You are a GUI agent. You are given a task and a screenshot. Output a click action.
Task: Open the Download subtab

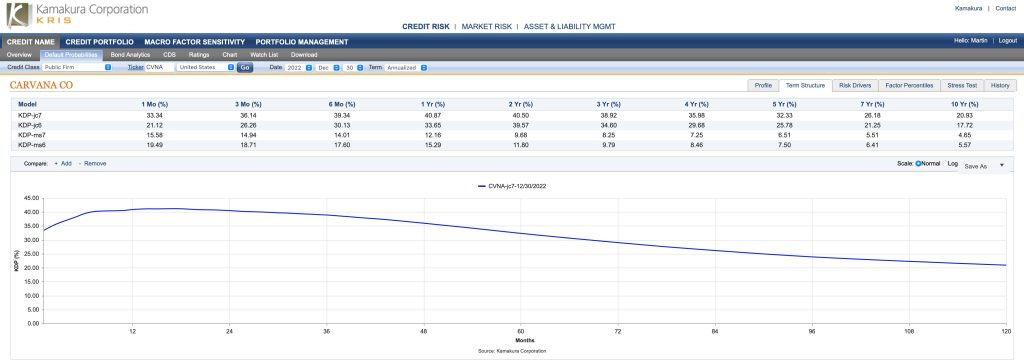(304, 55)
